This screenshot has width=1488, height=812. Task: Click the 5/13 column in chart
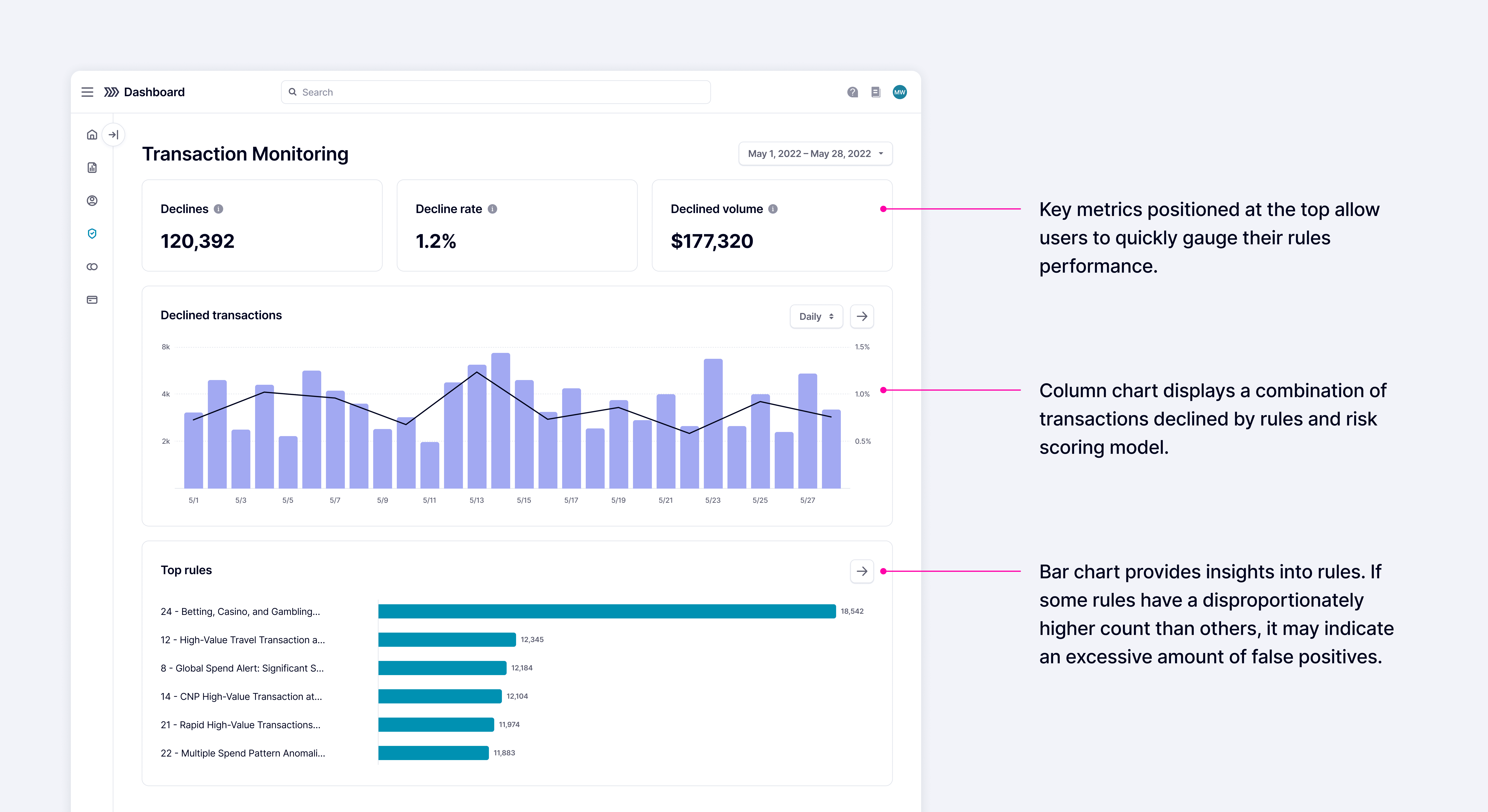click(x=477, y=426)
